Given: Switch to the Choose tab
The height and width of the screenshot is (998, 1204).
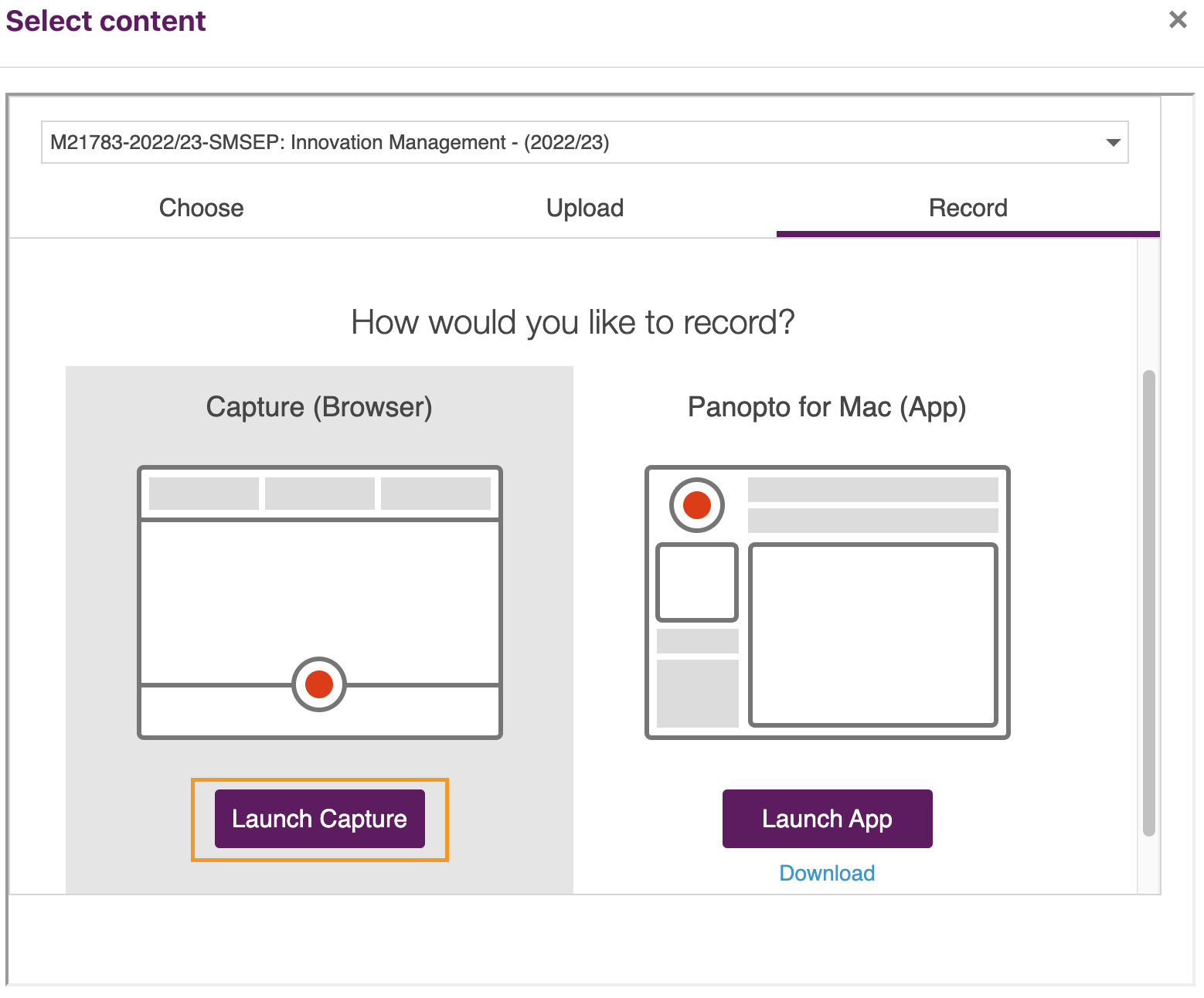Looking at the screenshot, I should pos(201,208).
